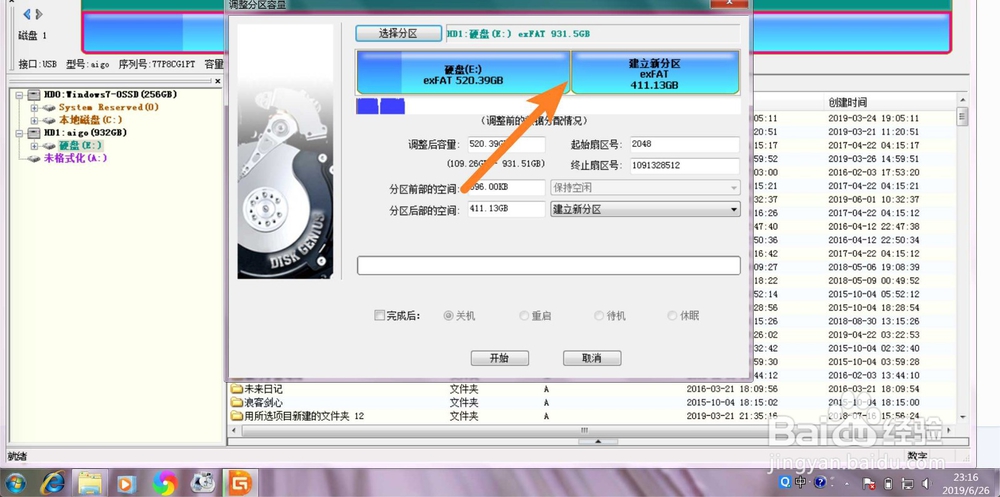Click the 调整后容量 input field
The width and height of the screenshot is (1000, 497).
tap(506, 144)
